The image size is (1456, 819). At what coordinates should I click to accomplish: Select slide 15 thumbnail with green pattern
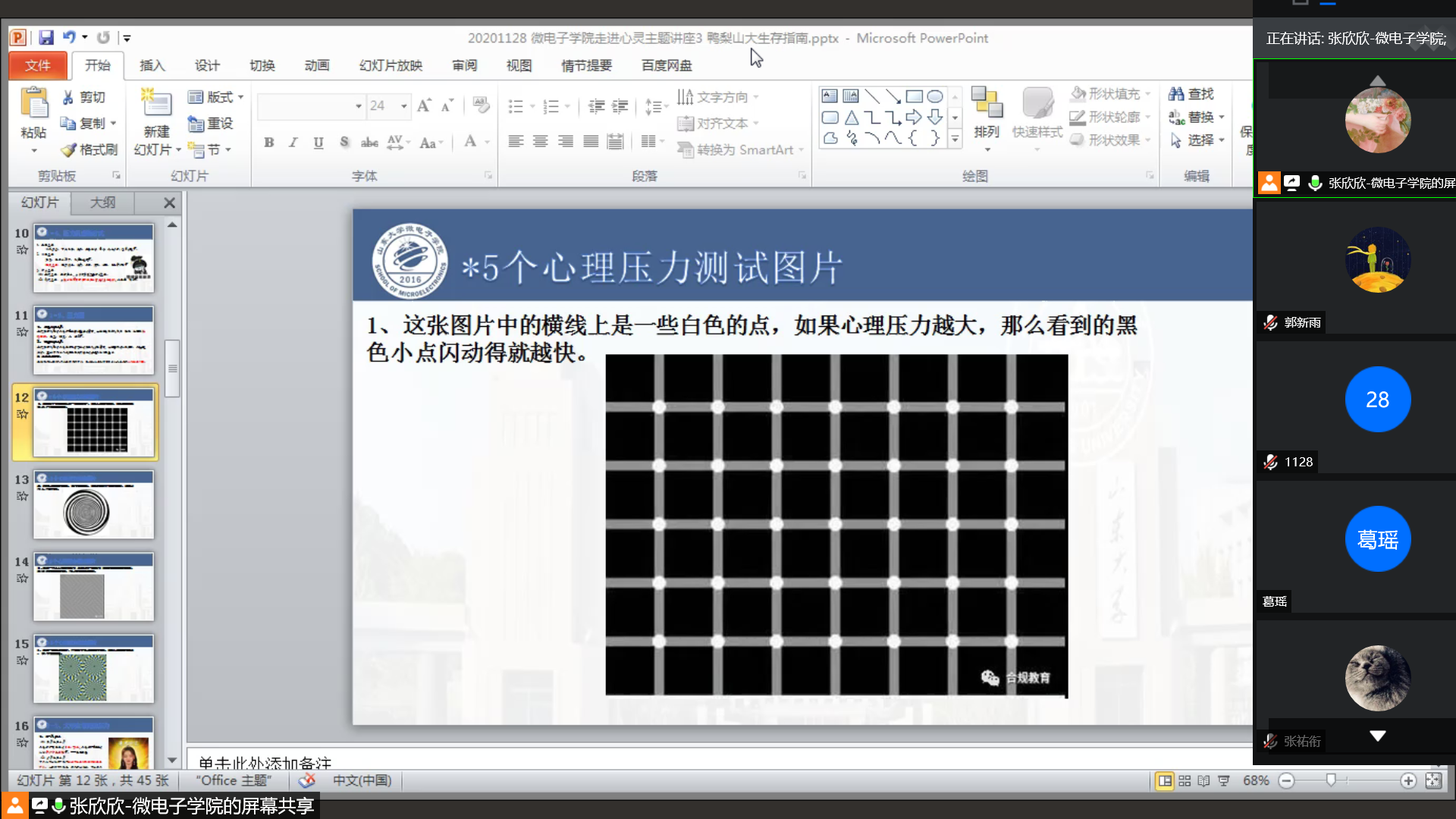93,669
